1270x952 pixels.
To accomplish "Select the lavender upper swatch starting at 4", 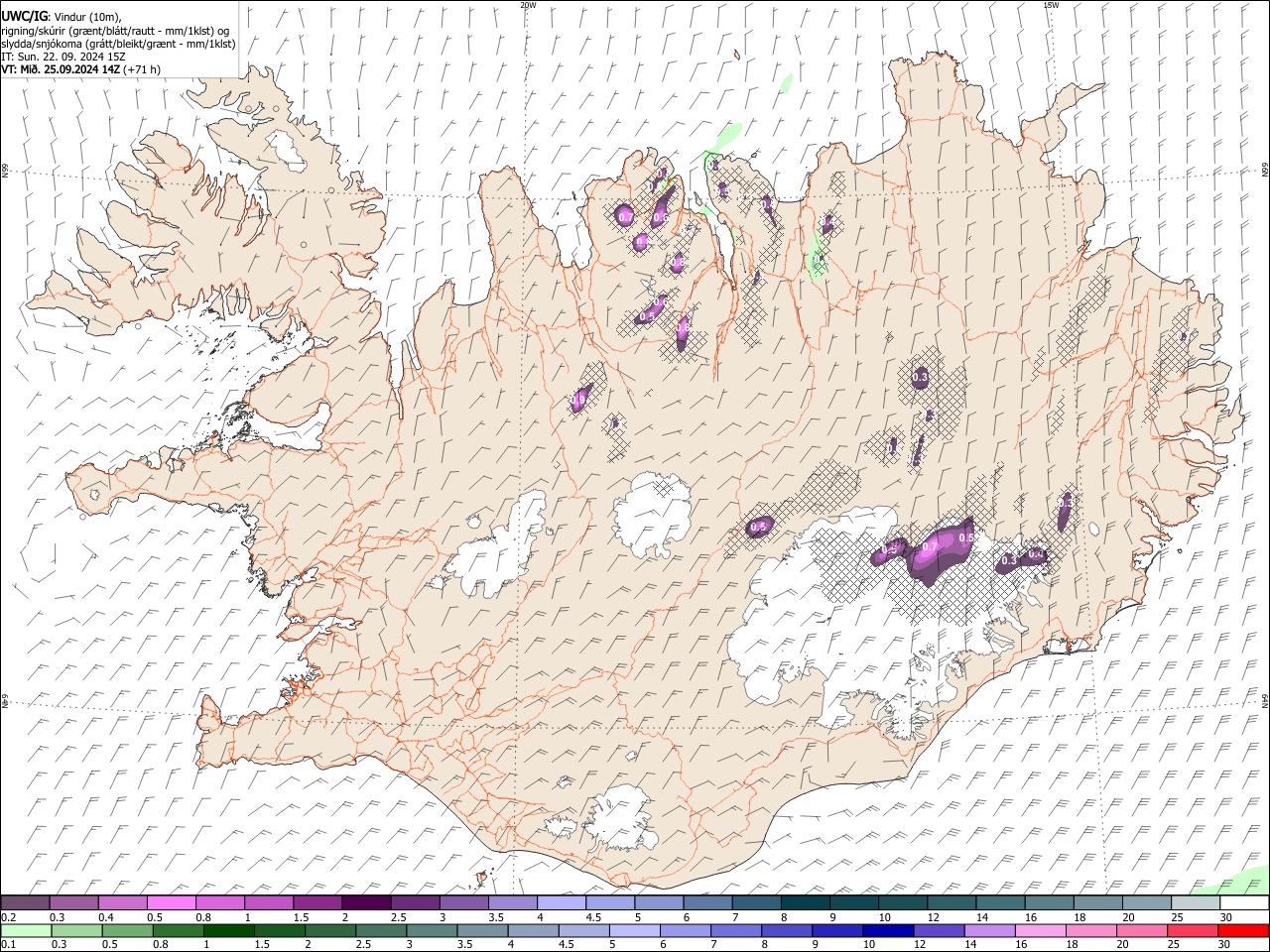I will (561, 902).
